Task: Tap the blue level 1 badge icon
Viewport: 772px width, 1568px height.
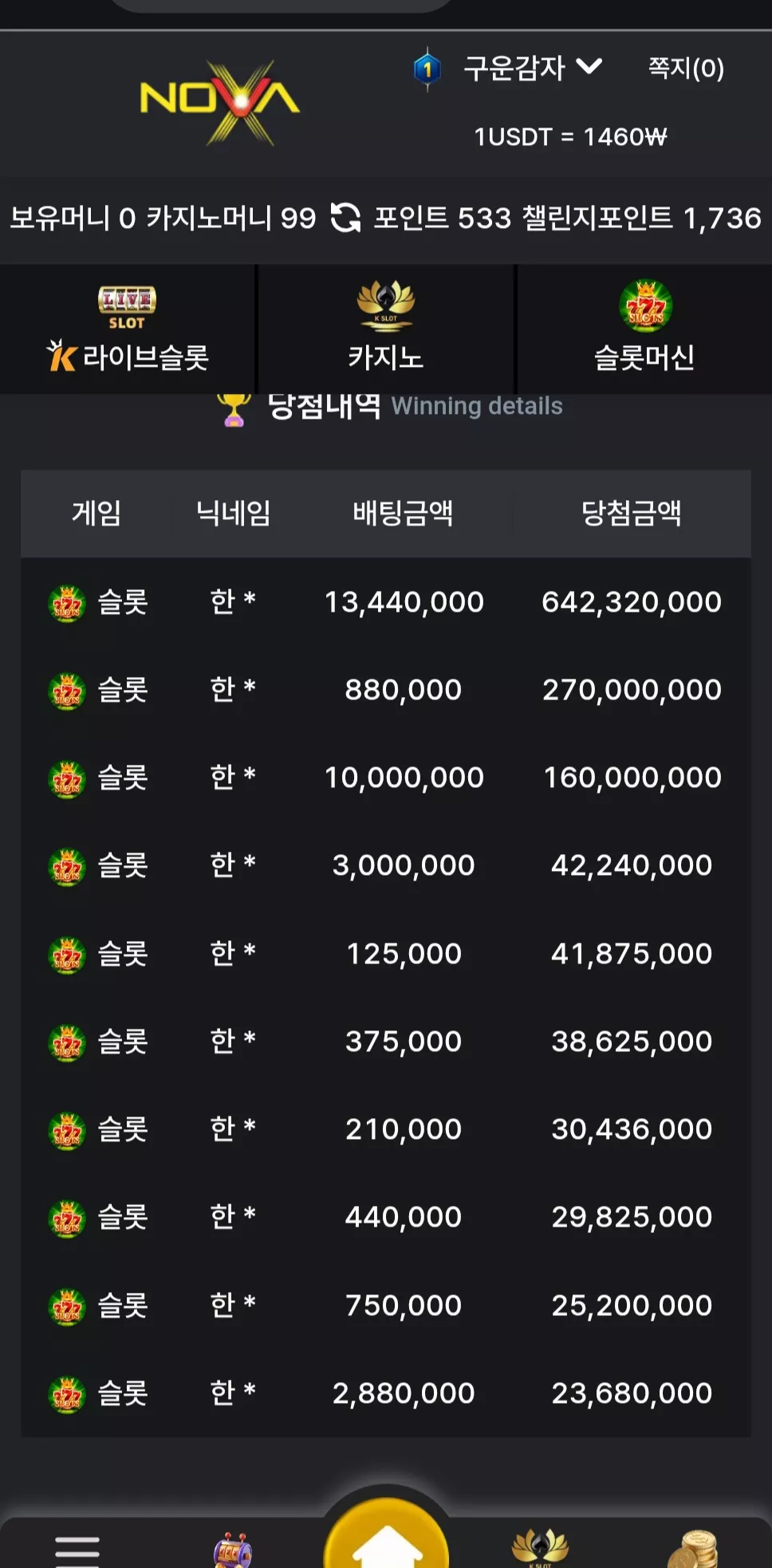Action: pos(427,69)
